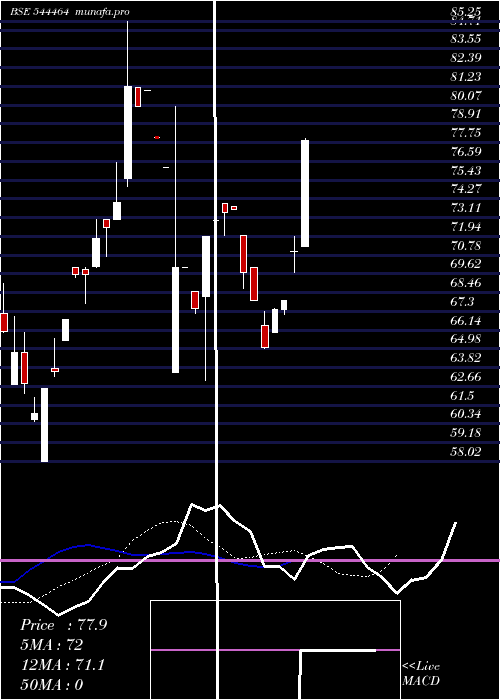The width and height of the screenshot is (500, 700).
Task: Click the munafa.pro site label
Action: pos(102,12)
